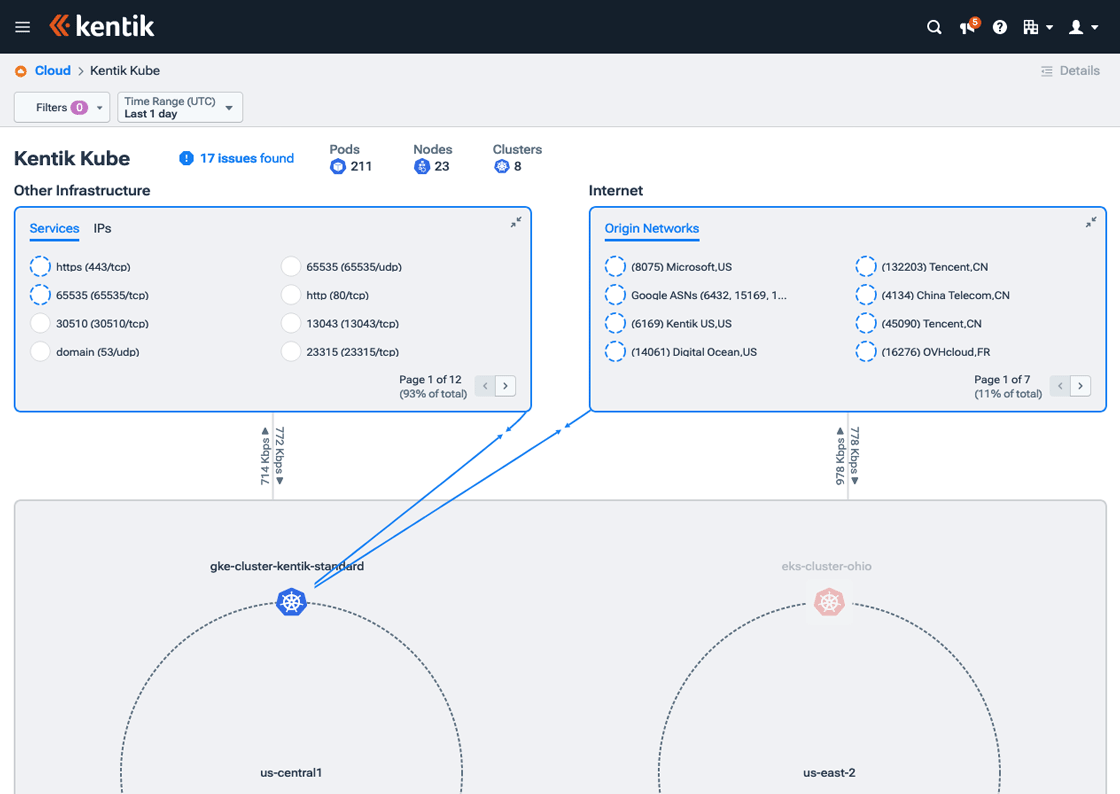Image resolution: width=1120 pixels, height=794 pixels.
Task: Go to Cloud breadcrumb link
Action: point(52,71)
